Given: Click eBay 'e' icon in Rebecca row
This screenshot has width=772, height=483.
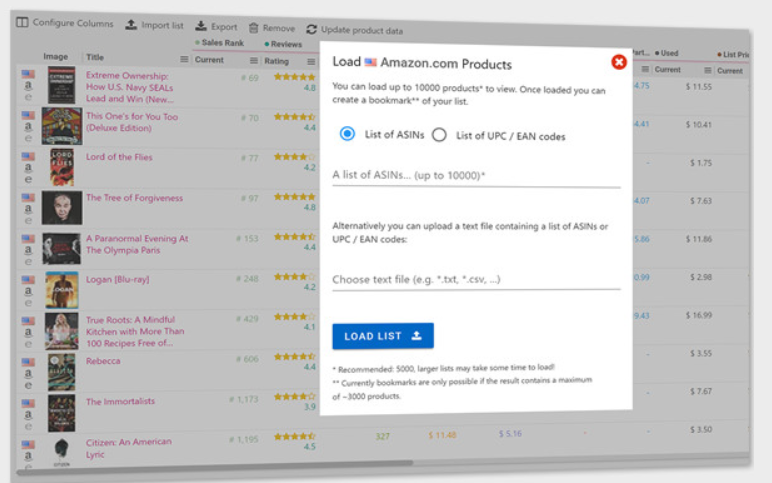Looking at the screenshot, I should 28,385.
